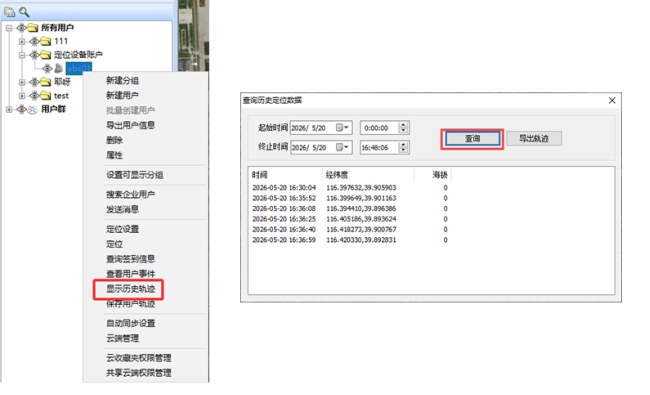Choose 查看用户事件 menu entry

coord(131,274)
